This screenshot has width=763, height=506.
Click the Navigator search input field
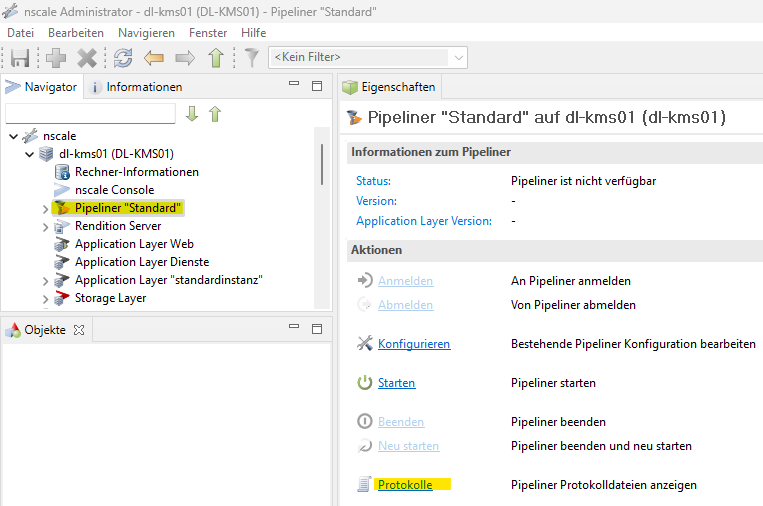pyautogui.click(x=90, y=114)
